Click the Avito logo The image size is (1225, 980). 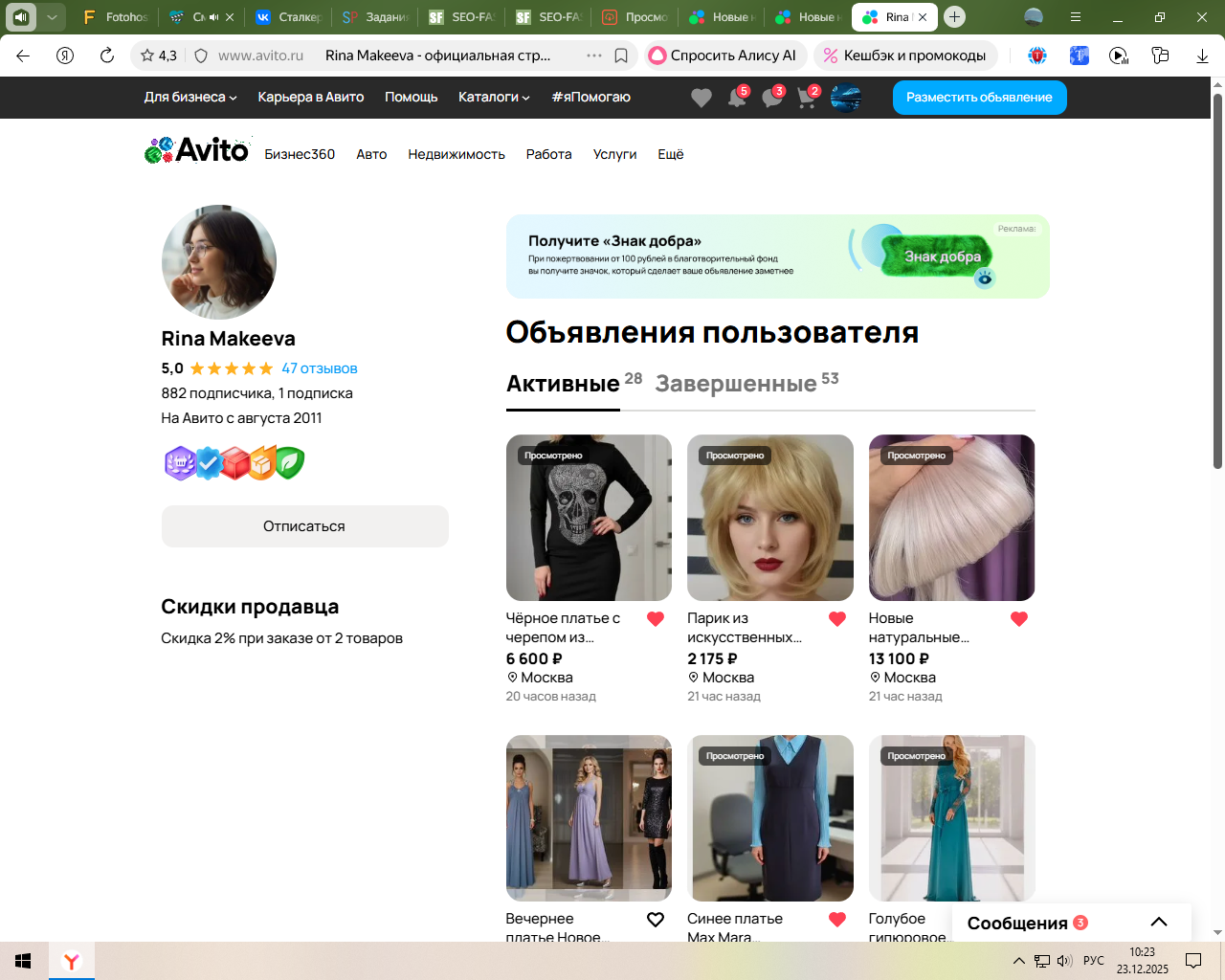pyautogui.click(x=196, y=150)
